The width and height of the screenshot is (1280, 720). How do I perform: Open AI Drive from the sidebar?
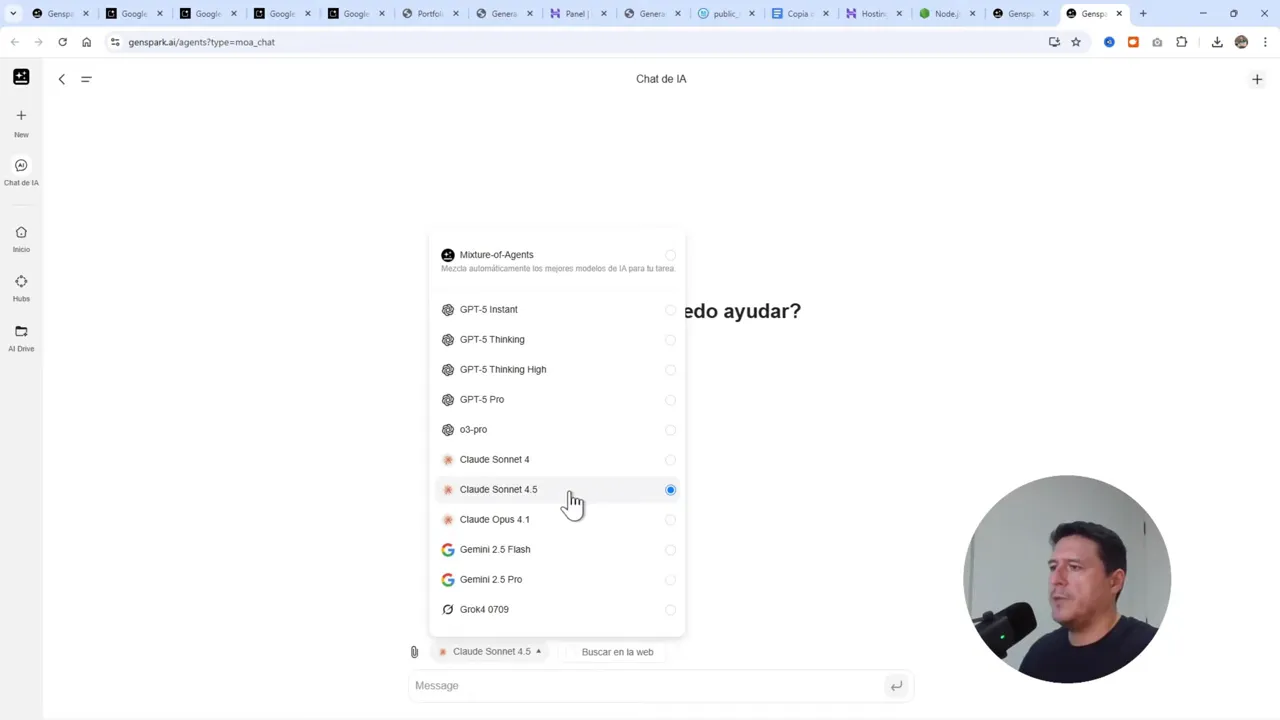click(x=21, y=337)
